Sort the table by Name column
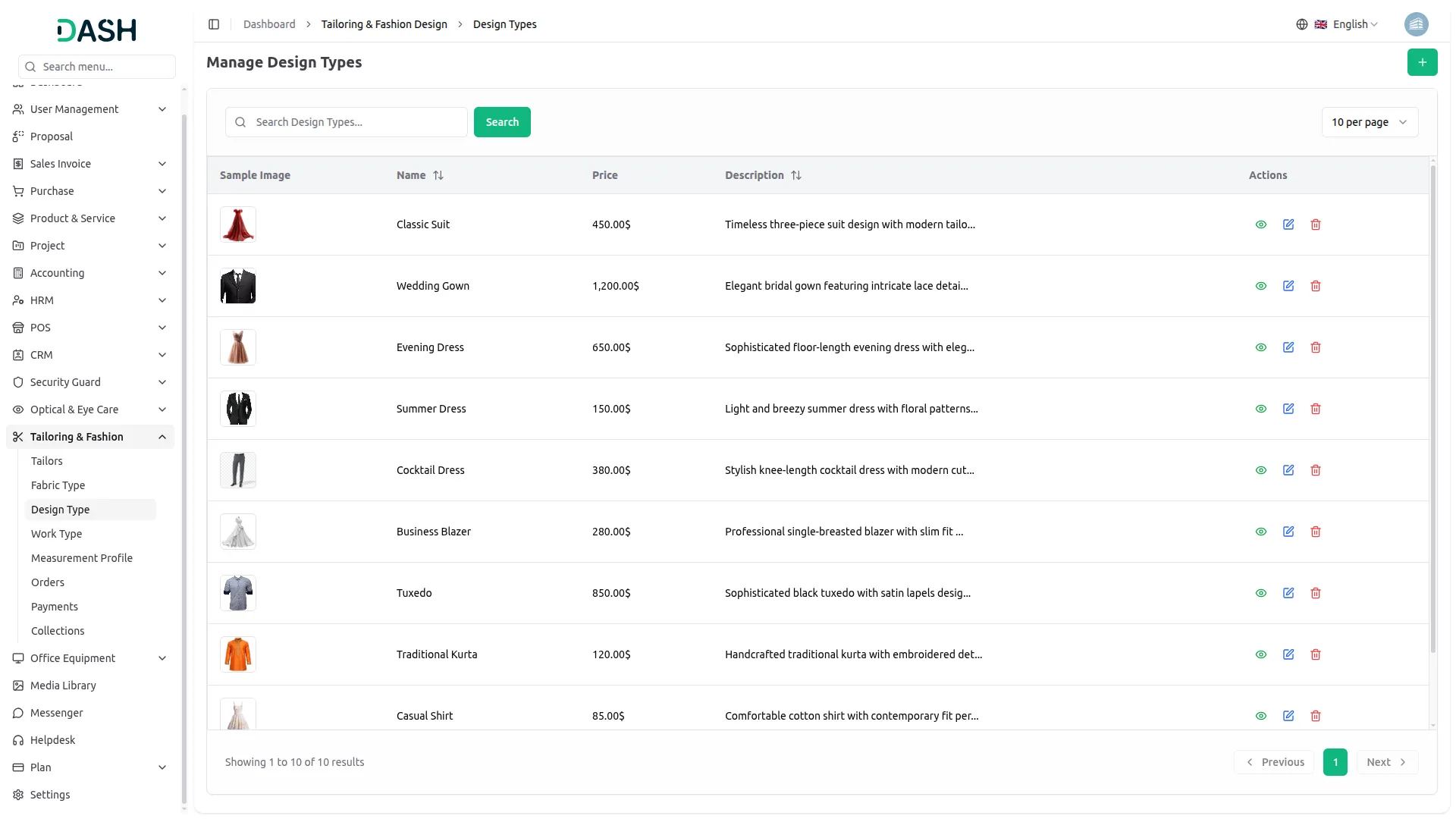 [x=438, y=175]
